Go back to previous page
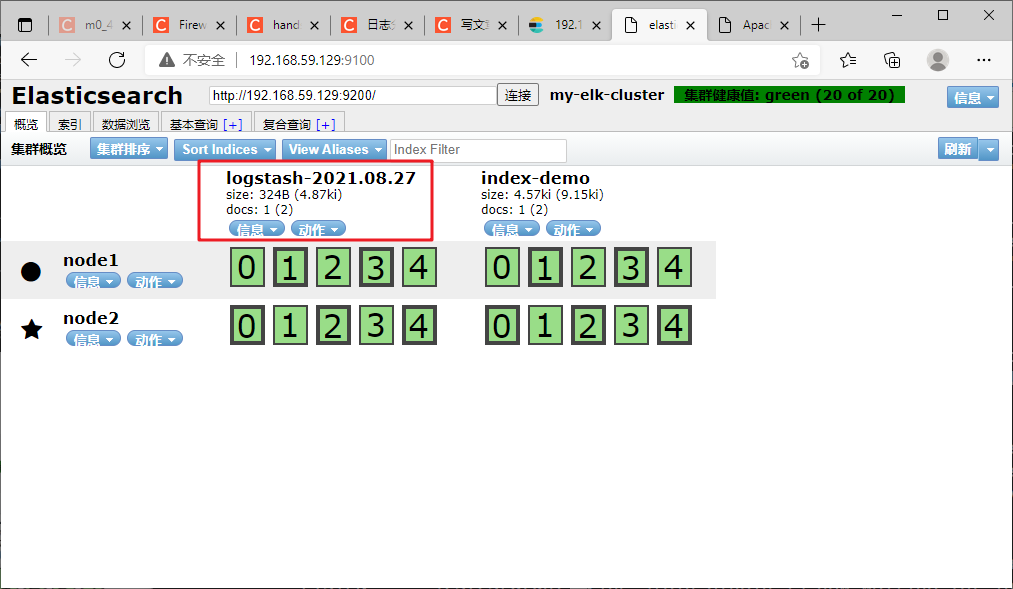1013x589 pixels. [x=29, y=60]
